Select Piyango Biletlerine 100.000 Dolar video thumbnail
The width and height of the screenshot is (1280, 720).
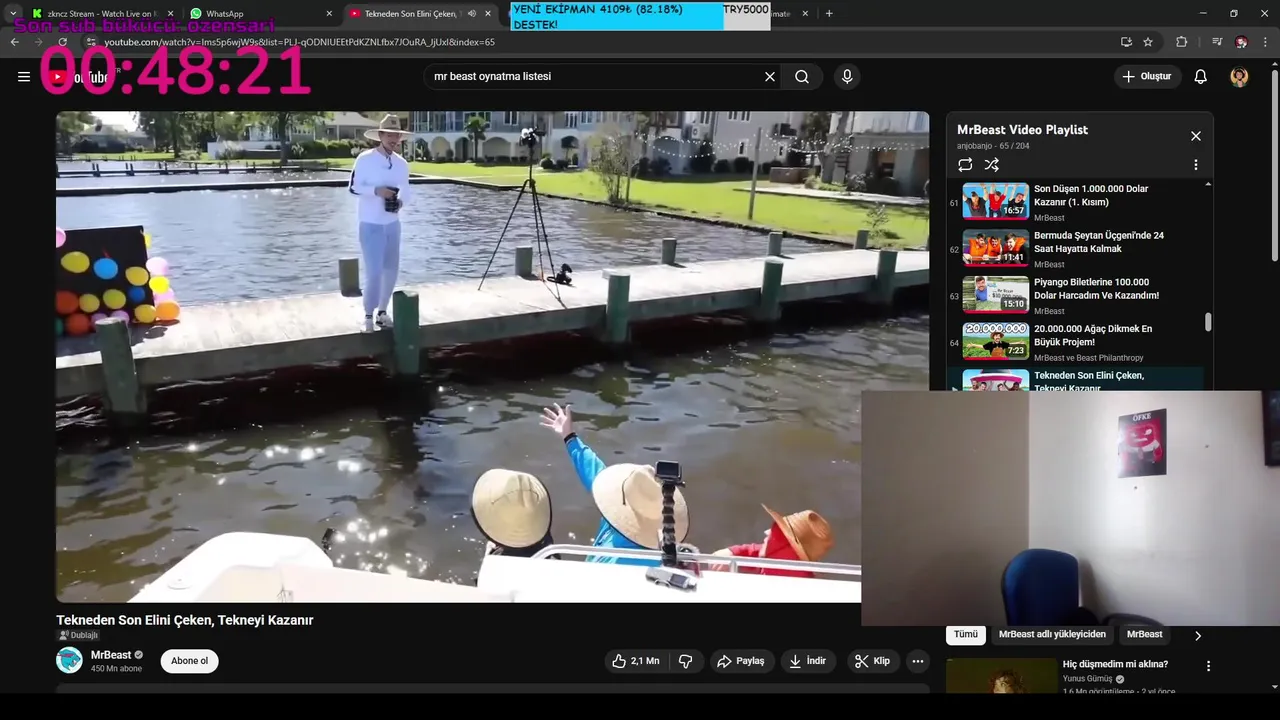(995, 295)
